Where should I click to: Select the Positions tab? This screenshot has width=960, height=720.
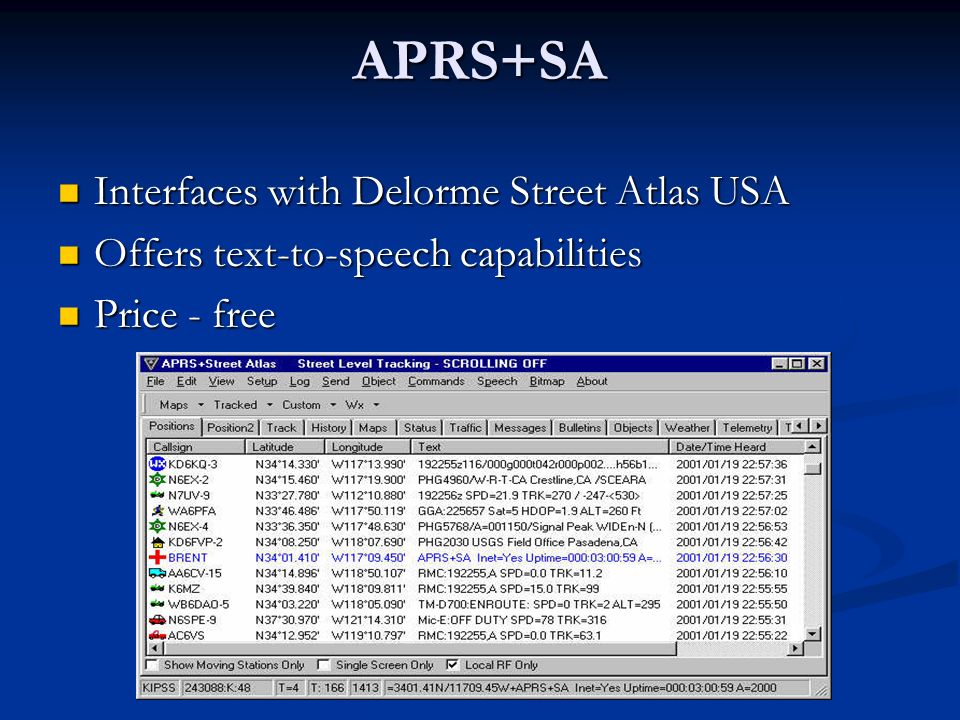172,426
